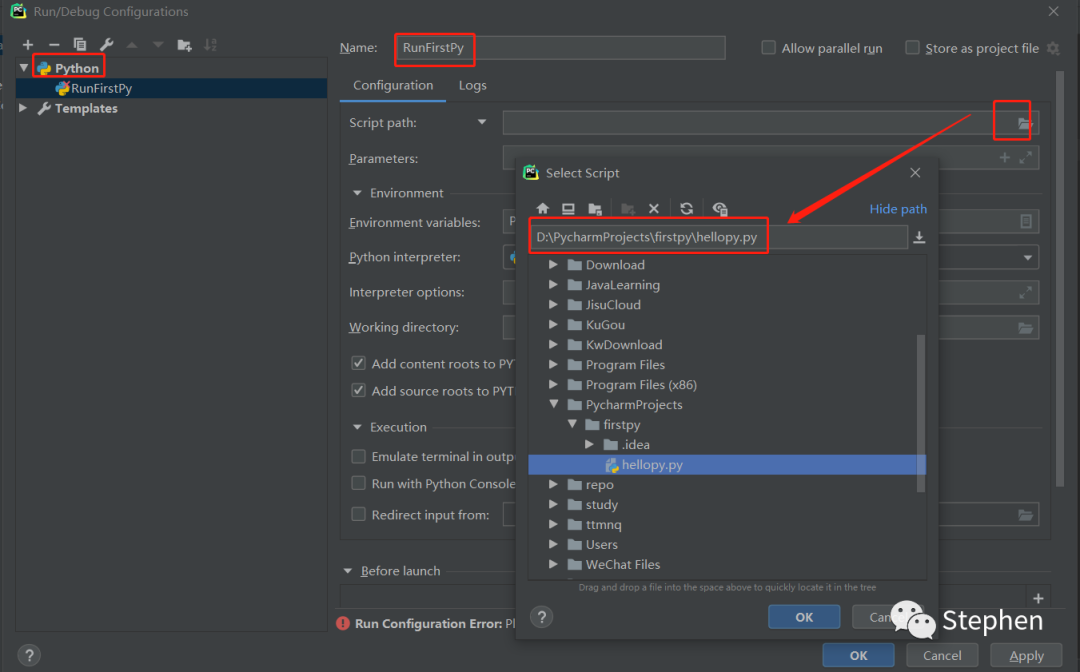Expand the JavaLearning folder
This screenshot has height=672, width=1080.
click(x=553, y=284)
